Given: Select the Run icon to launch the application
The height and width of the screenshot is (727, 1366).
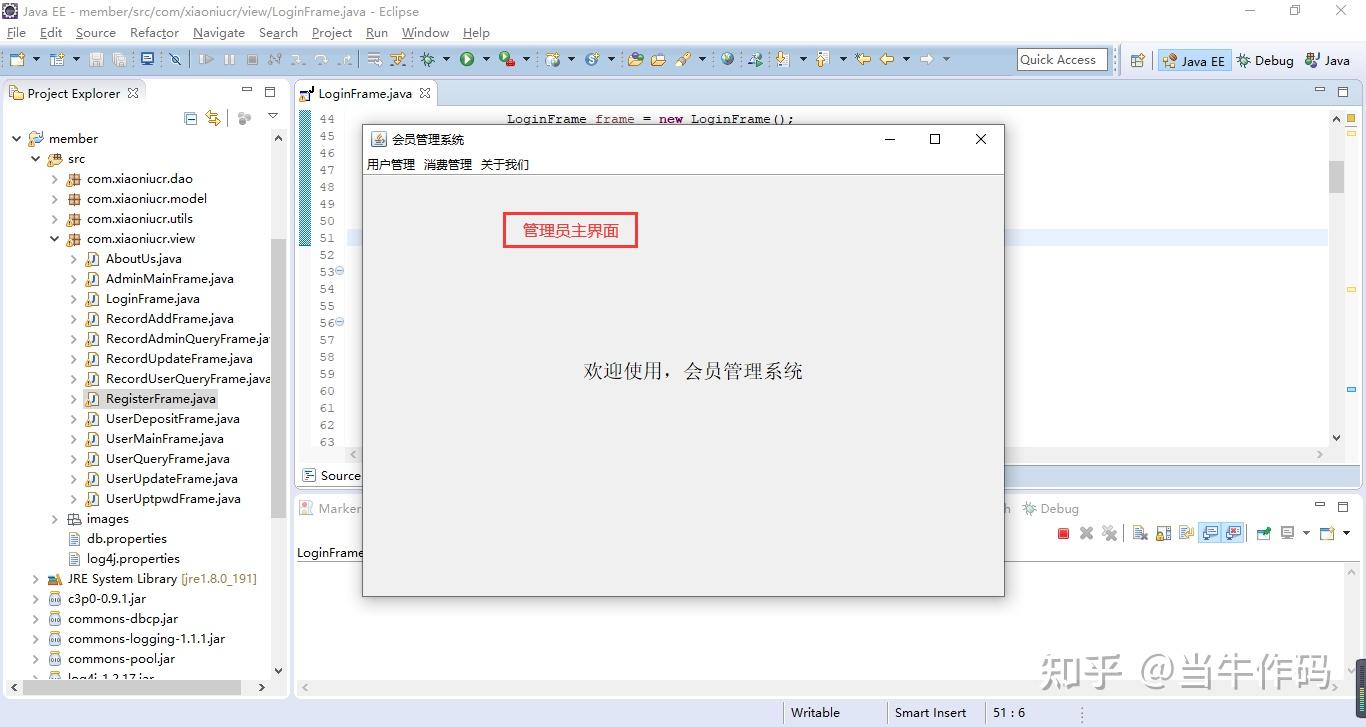Looking at the screenshot, I should click(x=466, y=60).
